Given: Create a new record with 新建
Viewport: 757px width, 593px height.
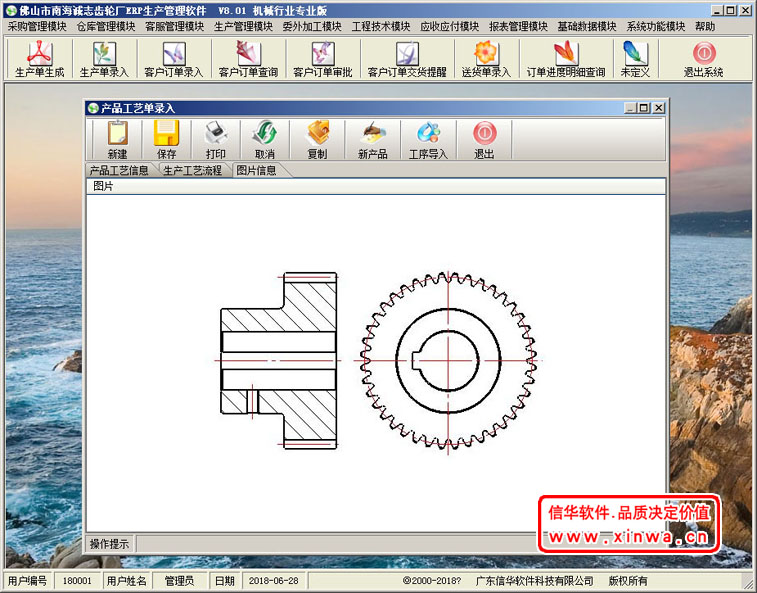Looking at the screenshot, I should coord(117,140).
